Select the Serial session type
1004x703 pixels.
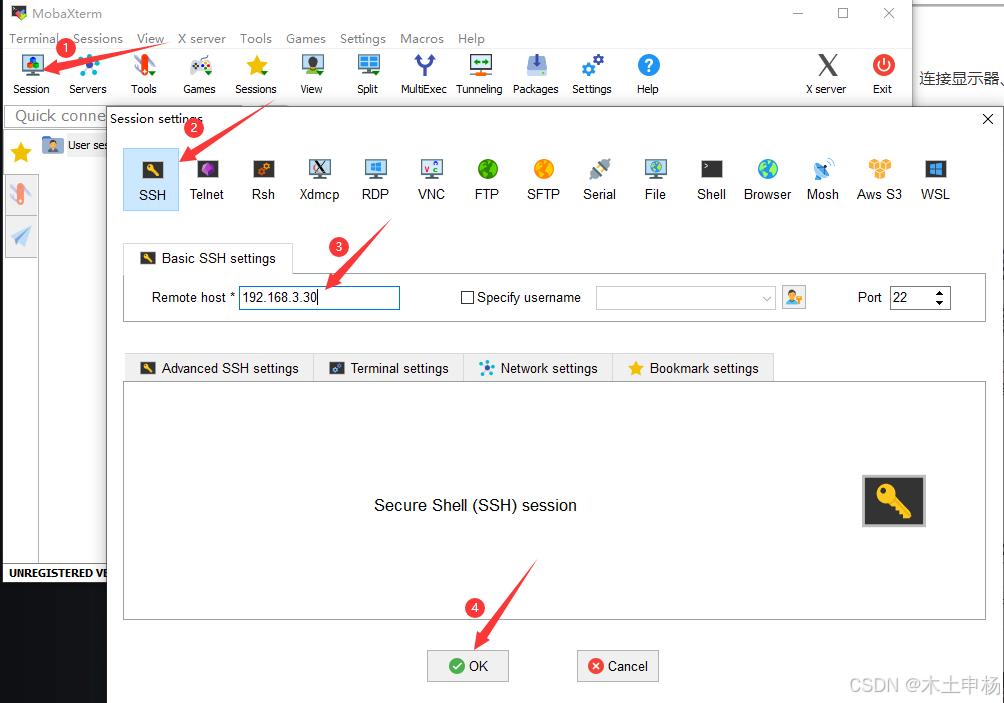pos(599,180)
